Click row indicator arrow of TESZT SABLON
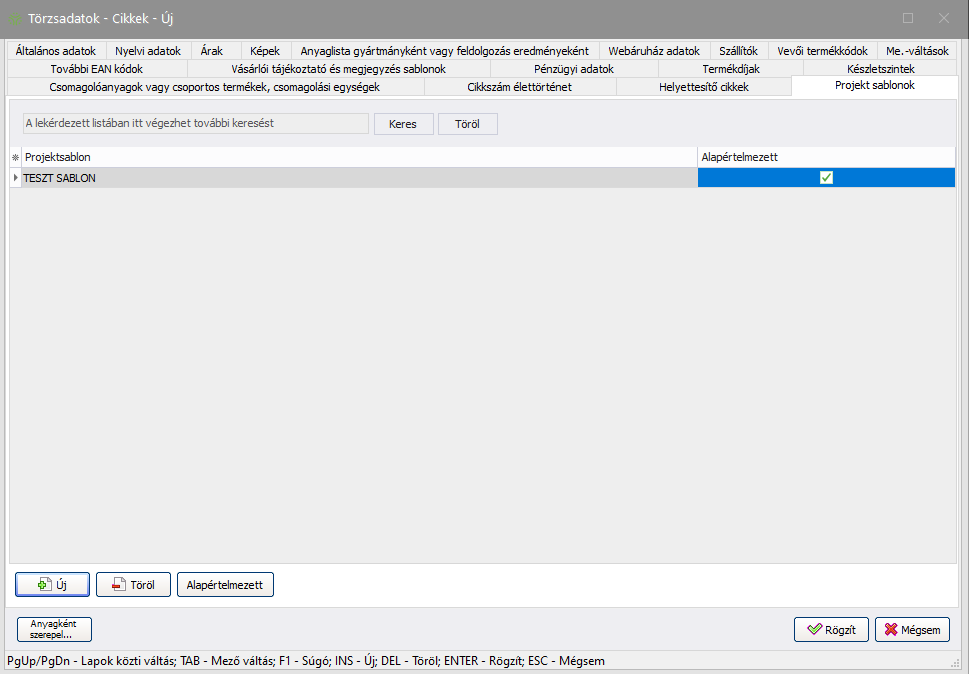 click(15, 178)
